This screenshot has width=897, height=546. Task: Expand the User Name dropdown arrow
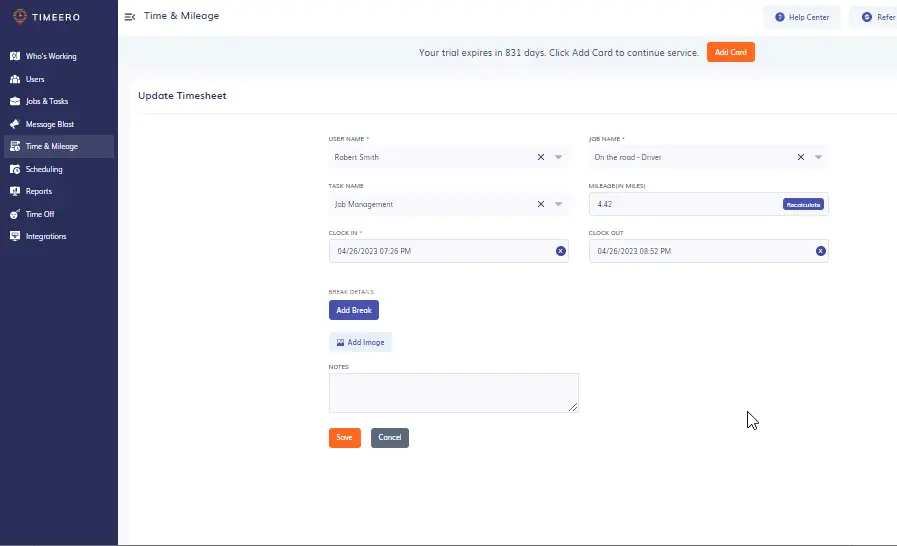click(558, 157)
